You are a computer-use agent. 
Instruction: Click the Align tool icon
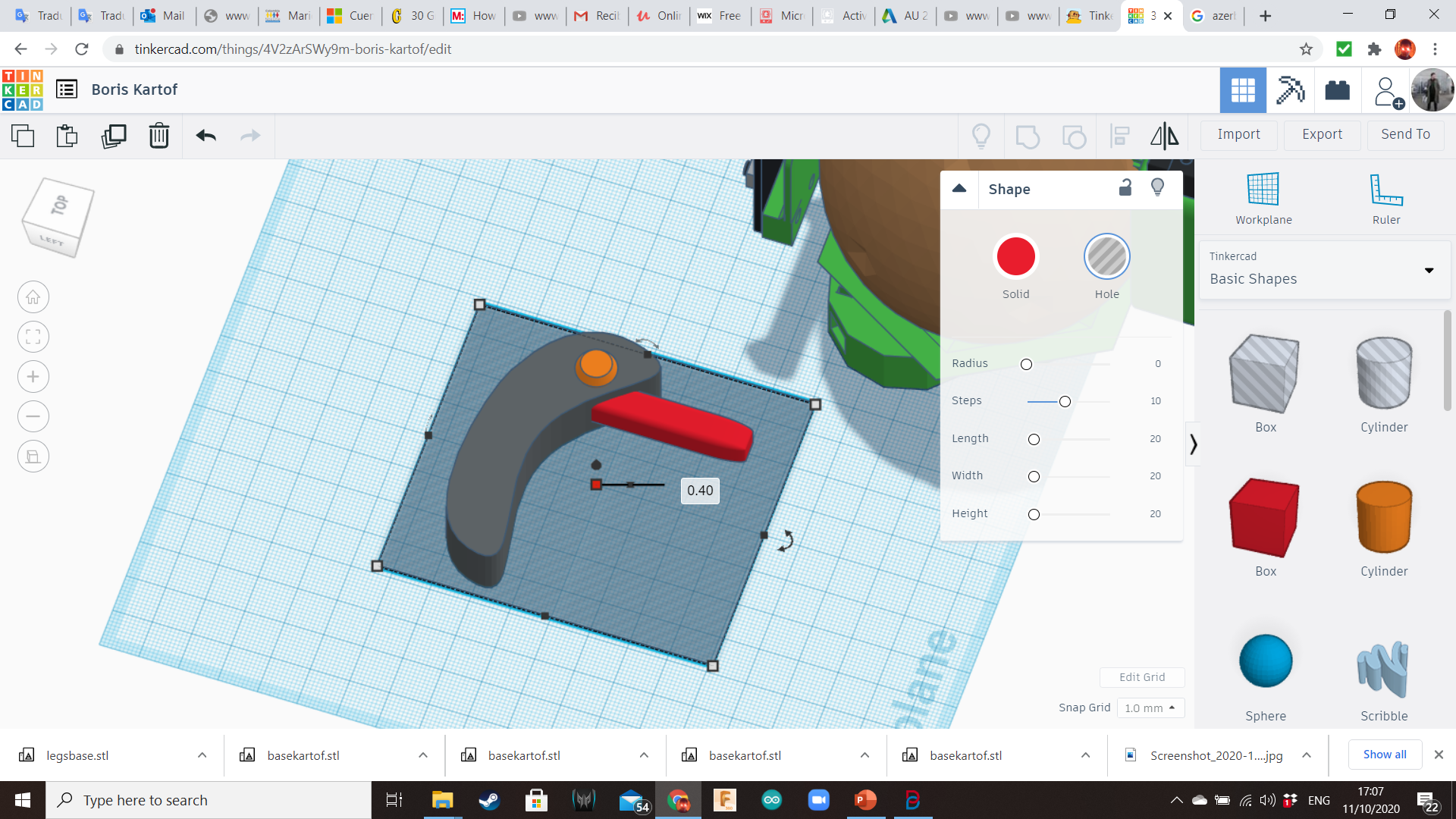1119,136
